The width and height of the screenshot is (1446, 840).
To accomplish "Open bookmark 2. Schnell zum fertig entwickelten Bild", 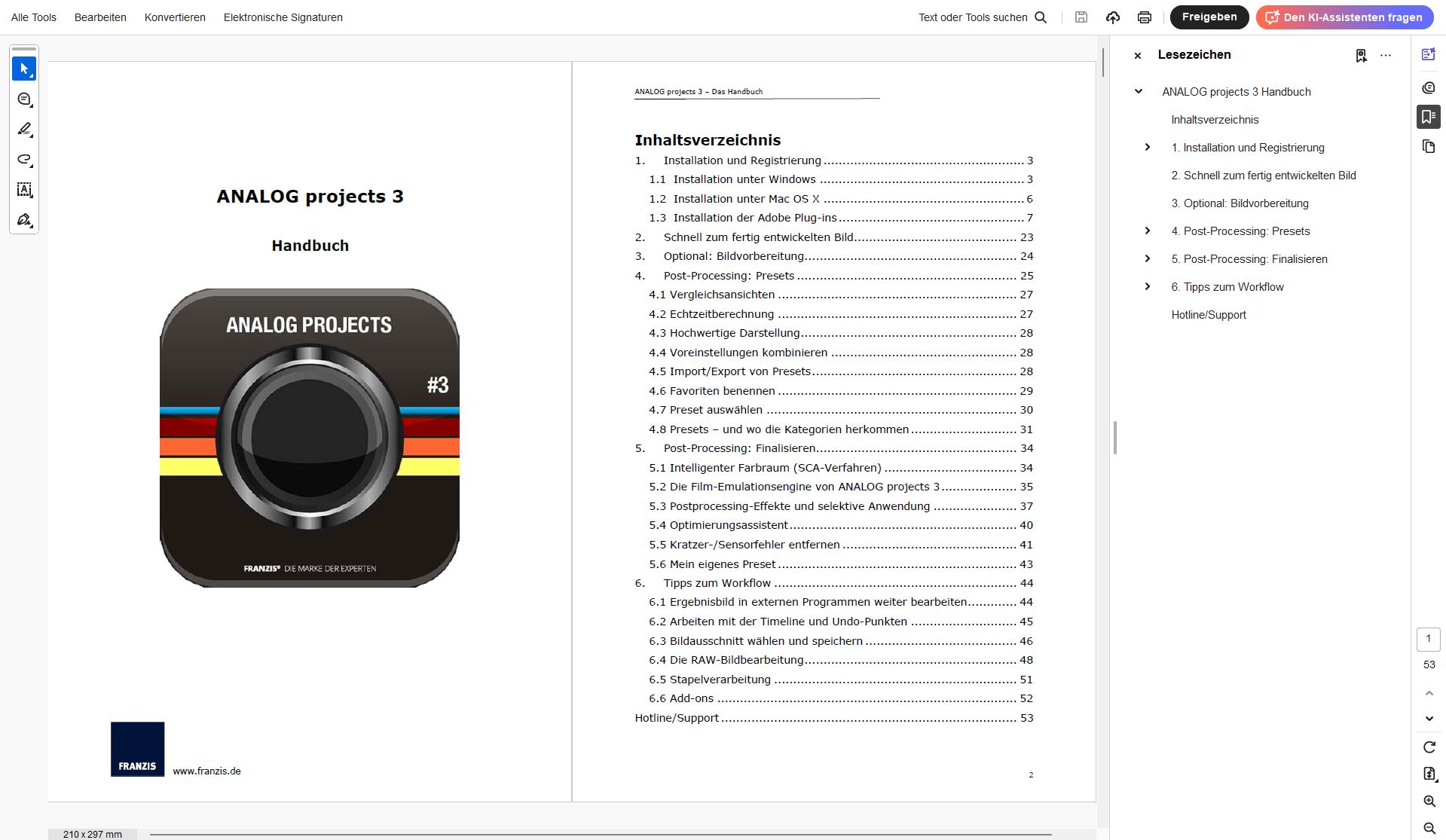I will 1264,175.
